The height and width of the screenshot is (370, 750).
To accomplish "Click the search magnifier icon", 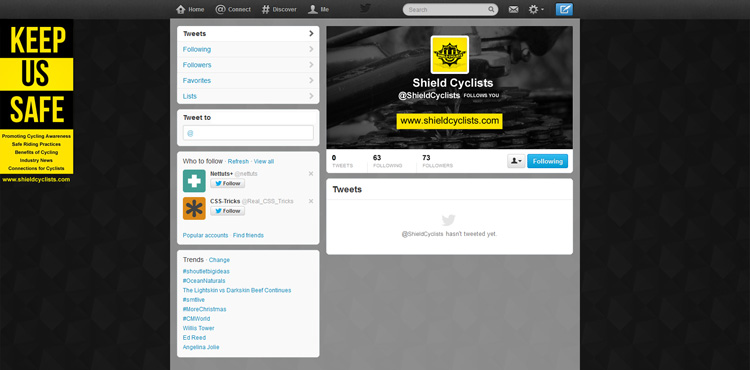I will click(491, 10).
